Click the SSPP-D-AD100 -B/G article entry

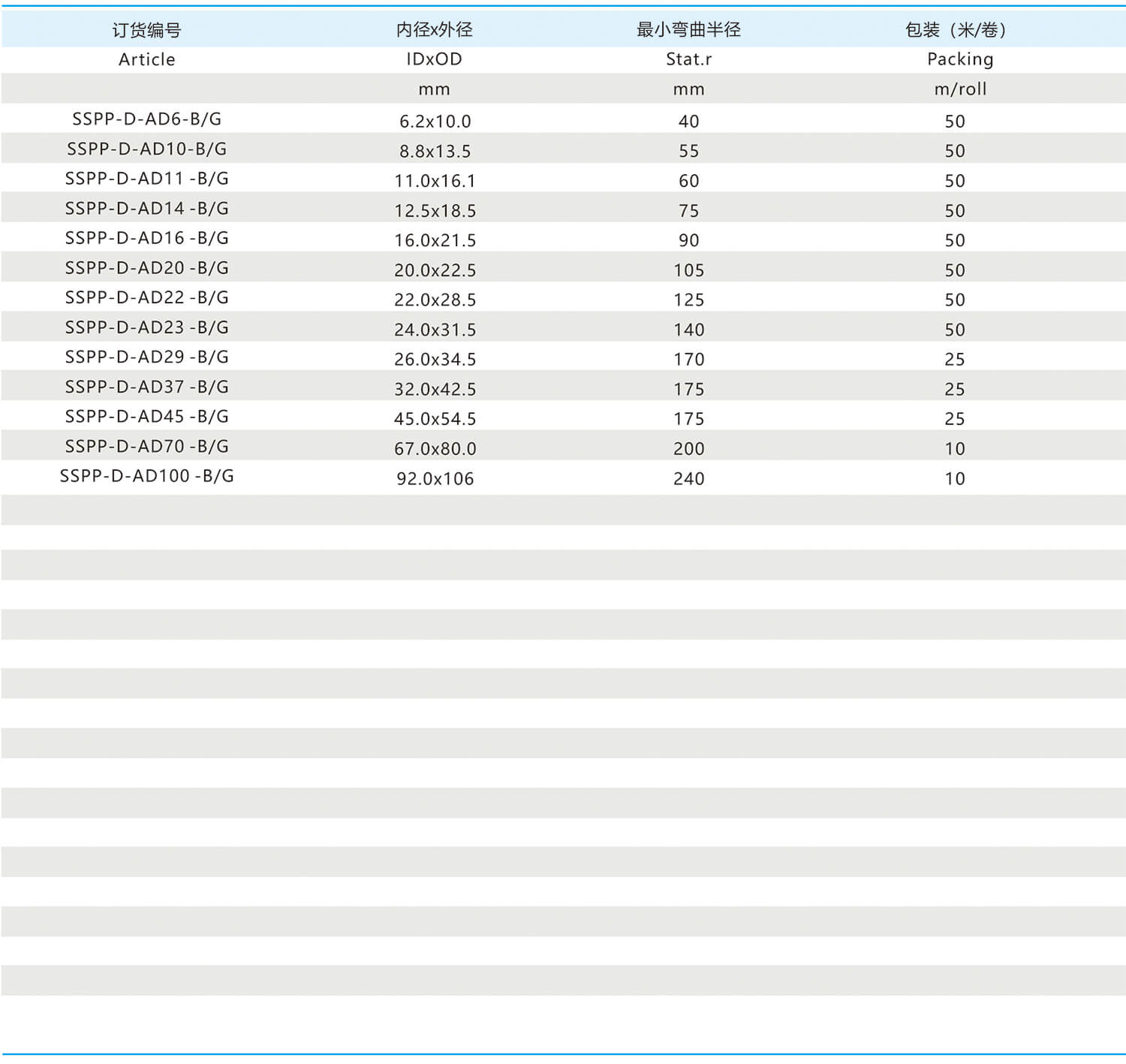(146, 476)
